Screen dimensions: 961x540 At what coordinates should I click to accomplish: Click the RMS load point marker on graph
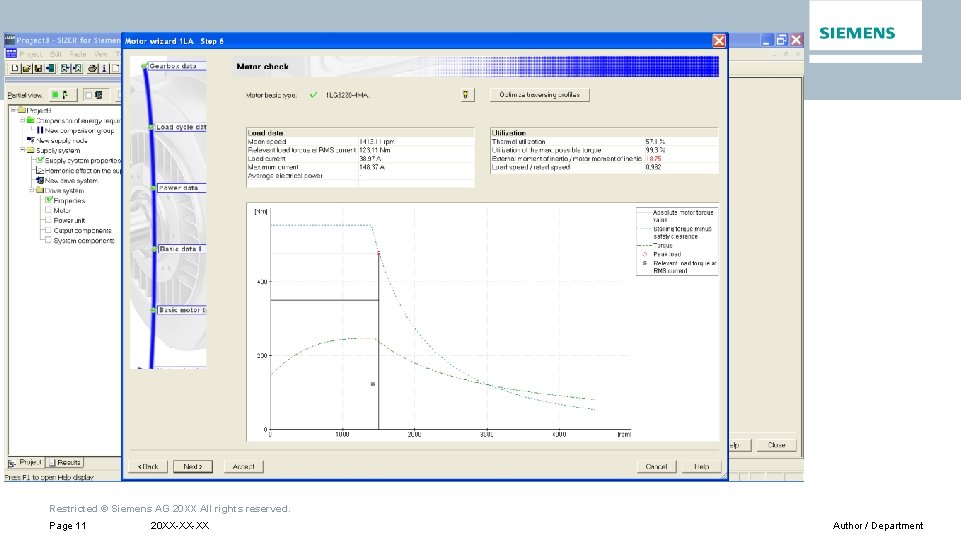373,384
